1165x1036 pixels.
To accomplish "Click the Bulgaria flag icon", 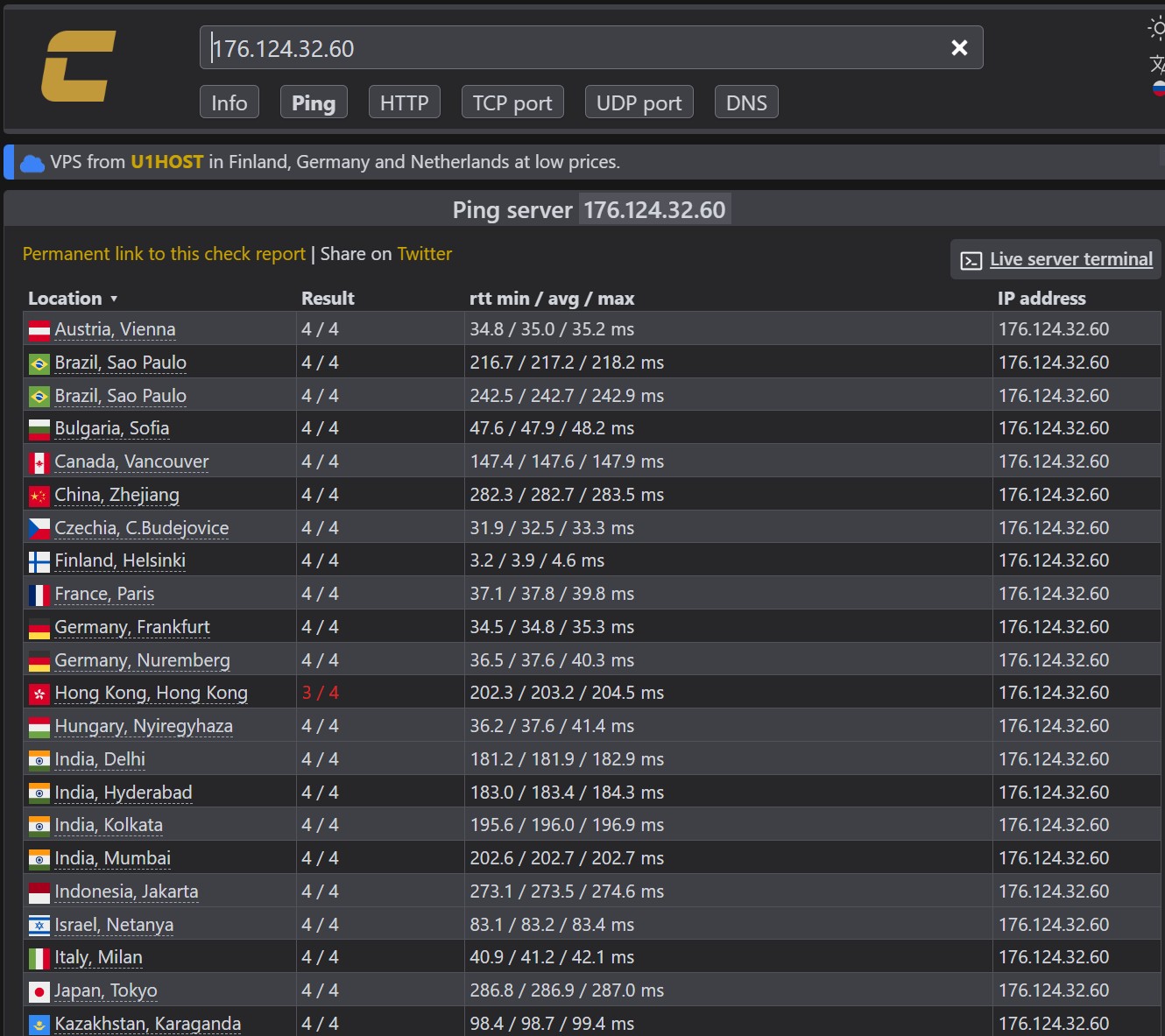I will tap(39, 429).
